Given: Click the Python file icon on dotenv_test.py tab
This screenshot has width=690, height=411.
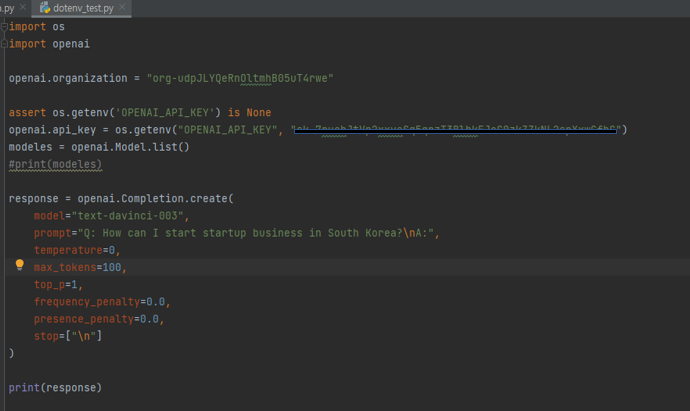Looking at the screenshot, I should coord(45,7).
